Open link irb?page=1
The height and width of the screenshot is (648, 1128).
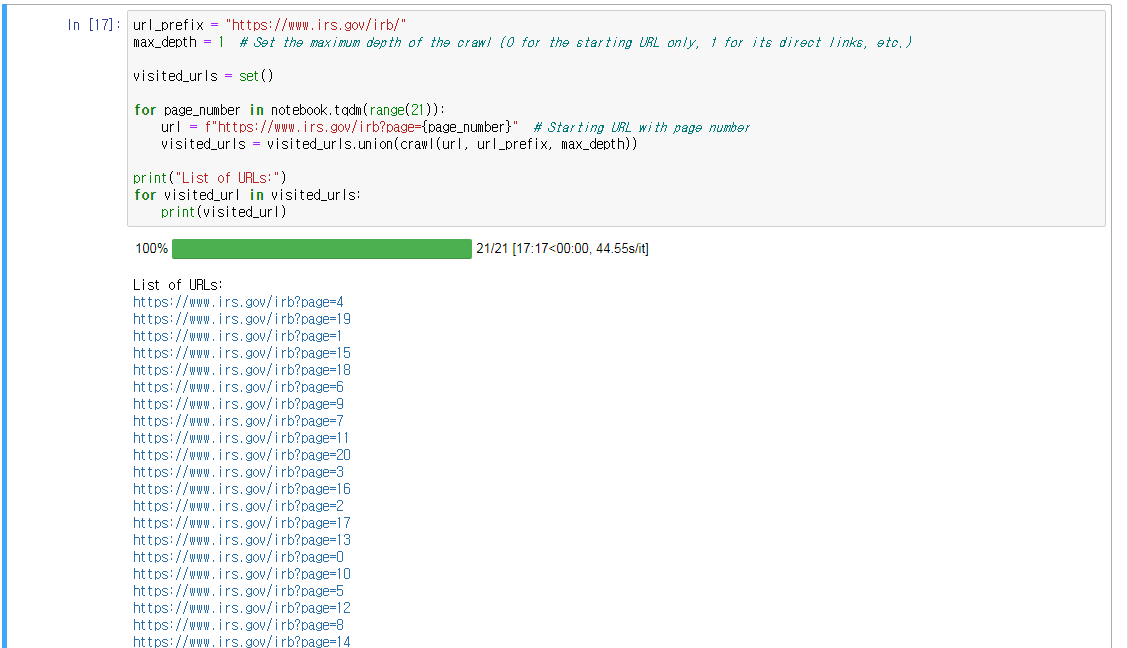tap(237, 336)
